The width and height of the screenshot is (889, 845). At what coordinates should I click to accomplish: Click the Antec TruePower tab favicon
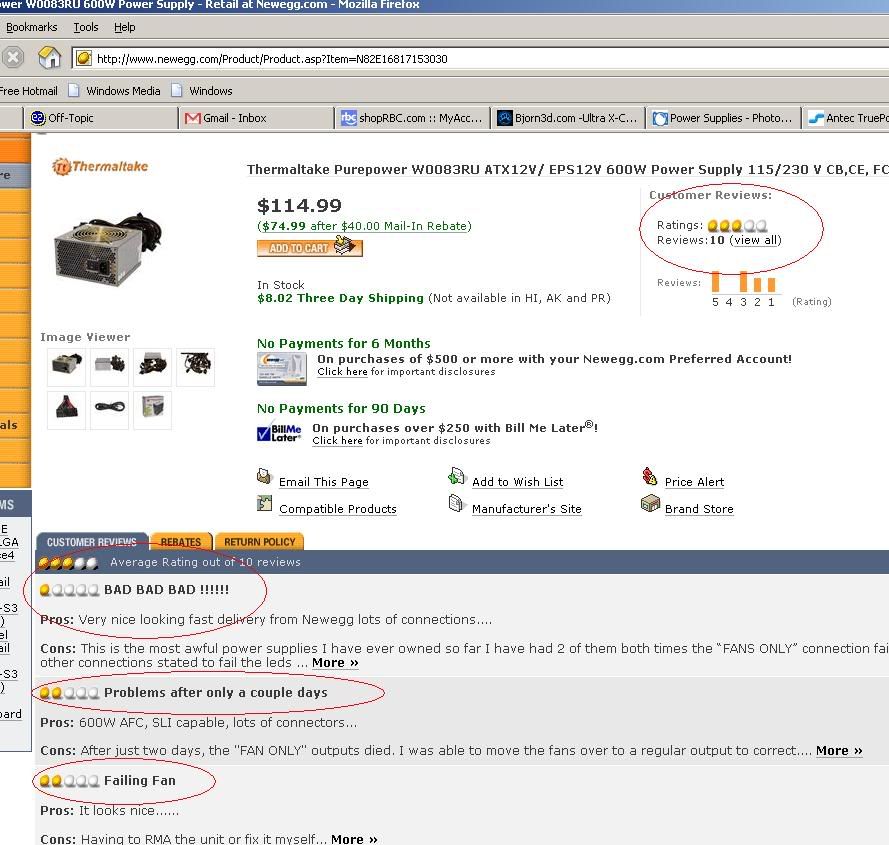tap(816, 118)
